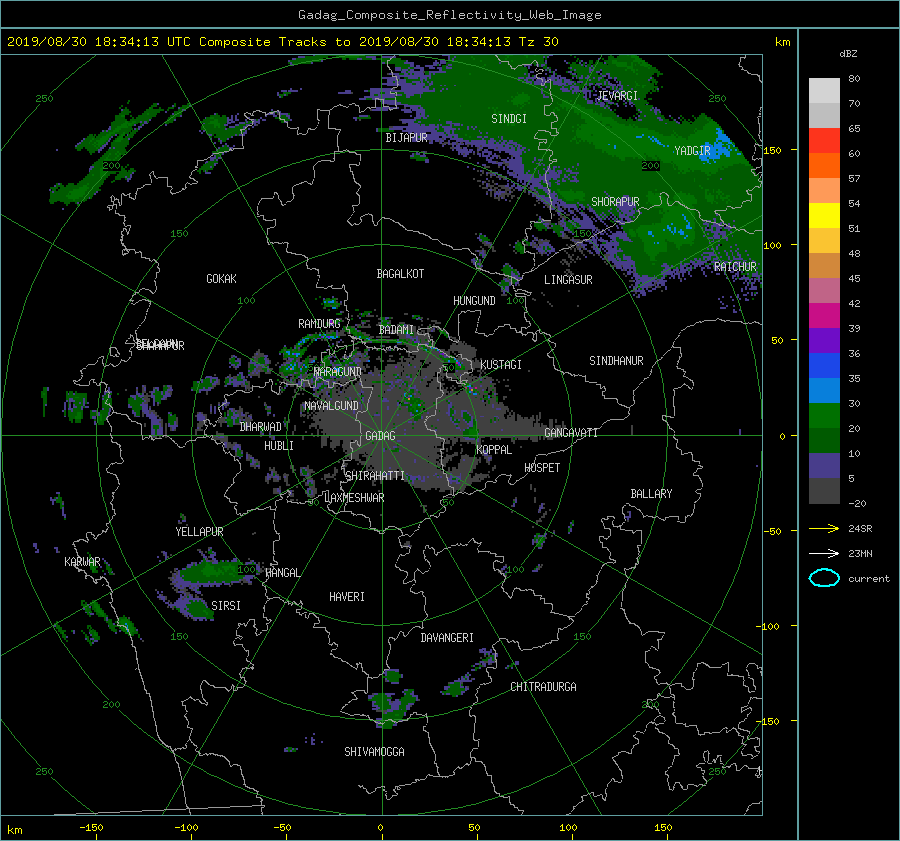The width and height of the screenshot is (900, 841).
Task: Select the indigo 10 dBZ legend swatch
Action: click(824, 466)
